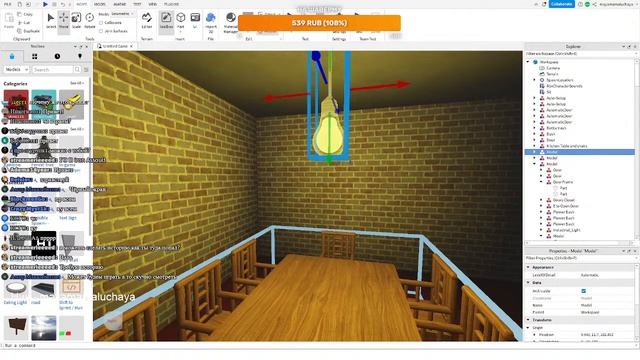Collapse the Data properties section
The height and width of the screenshot is (360, 640).
click(528, 282)
